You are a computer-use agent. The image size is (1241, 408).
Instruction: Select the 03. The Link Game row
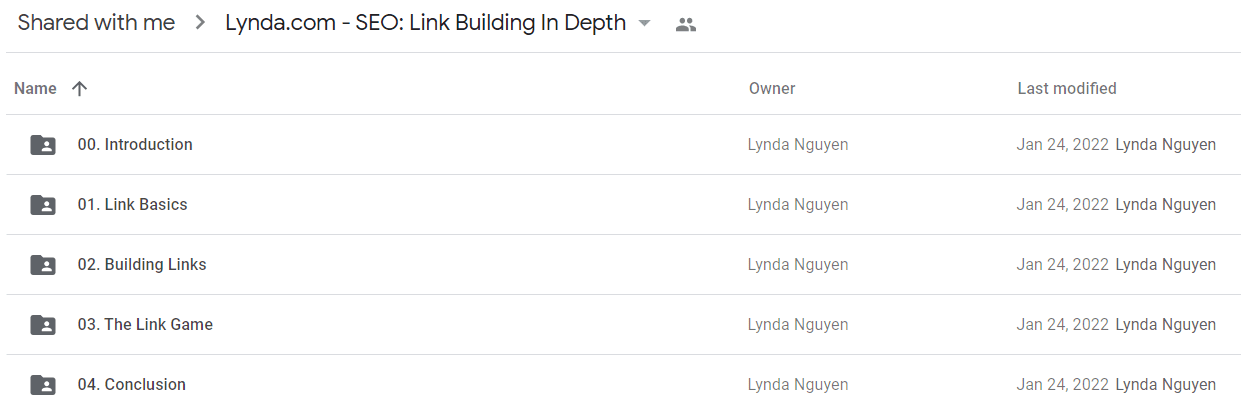point(620,325)
